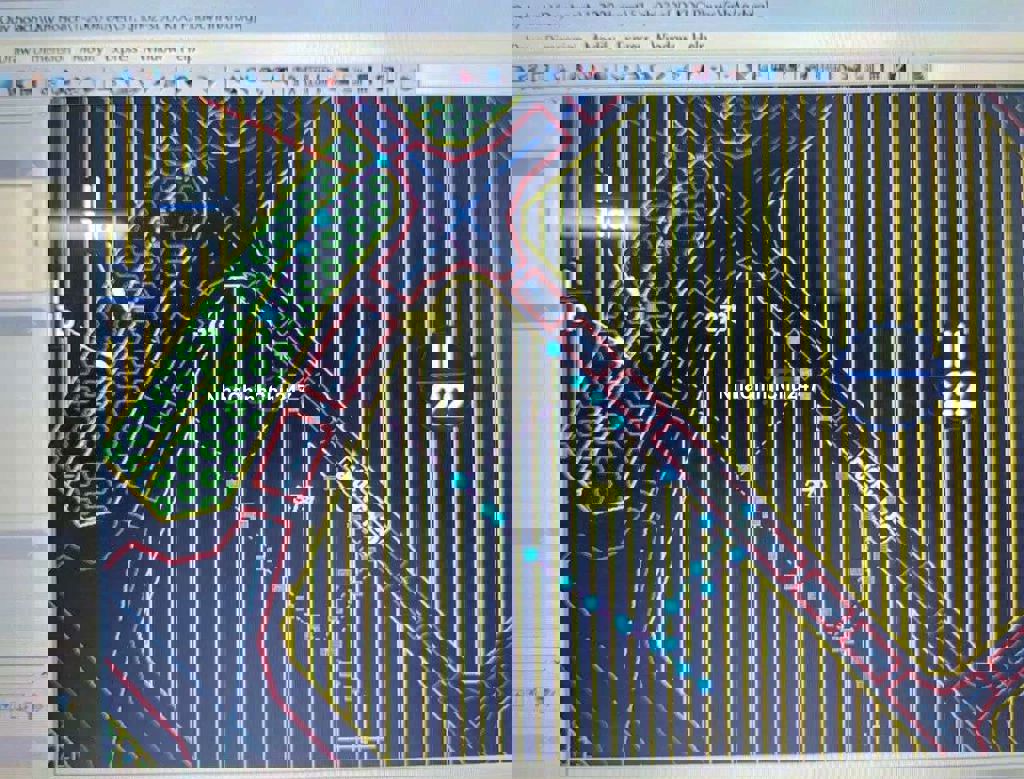Click the status text at bottom-left corner
This screenshot has width=1024, height=779.
[22, 708]
